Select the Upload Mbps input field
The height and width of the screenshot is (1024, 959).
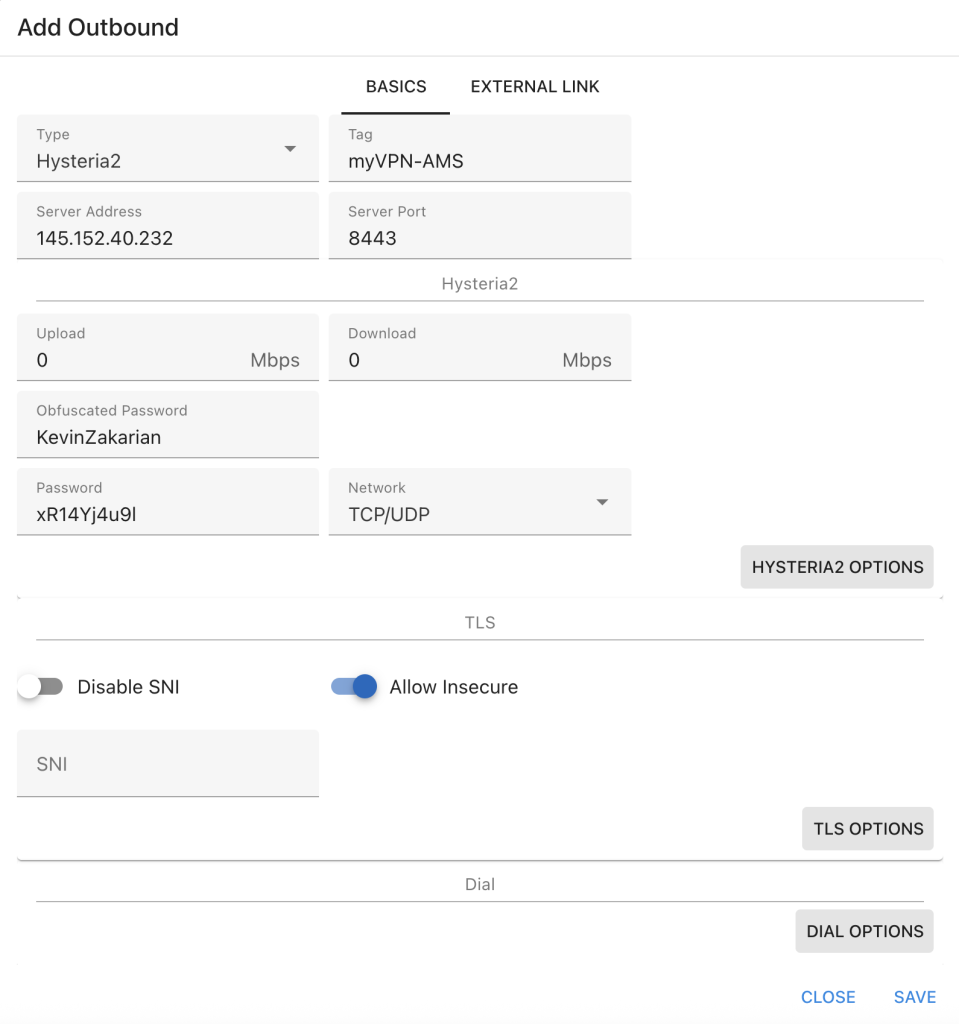(135, 360)
